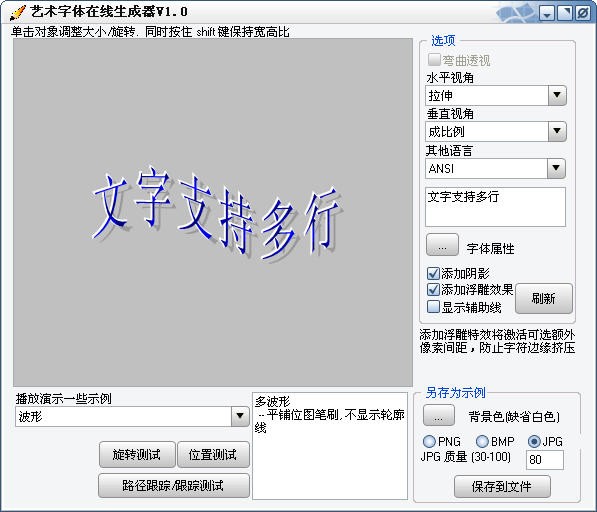Click the 多波形 description text box

coord(330,446)
